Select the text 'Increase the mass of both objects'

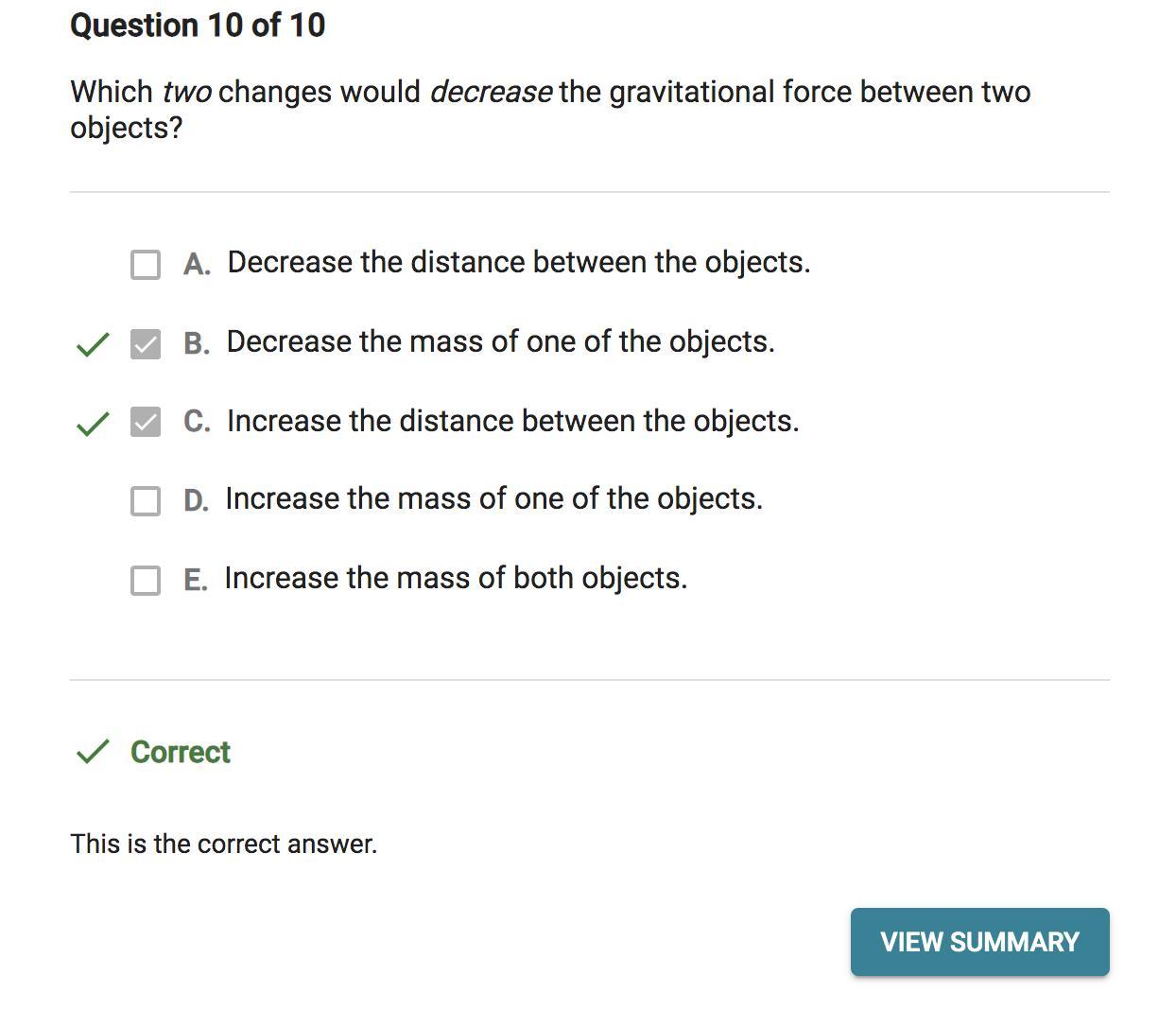(x=457, y=579)
